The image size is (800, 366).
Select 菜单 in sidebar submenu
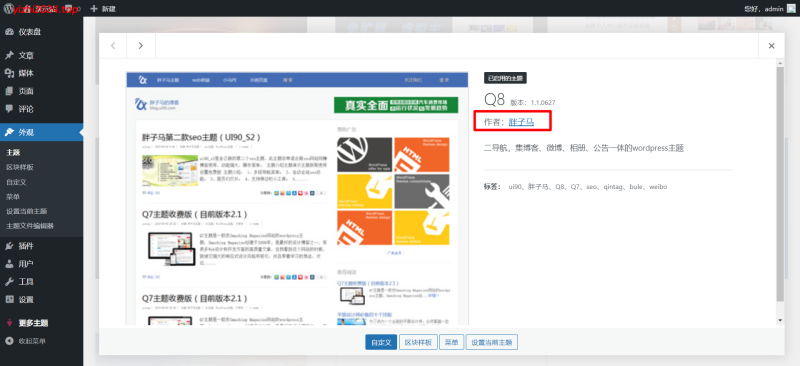[x=13, y=197]
